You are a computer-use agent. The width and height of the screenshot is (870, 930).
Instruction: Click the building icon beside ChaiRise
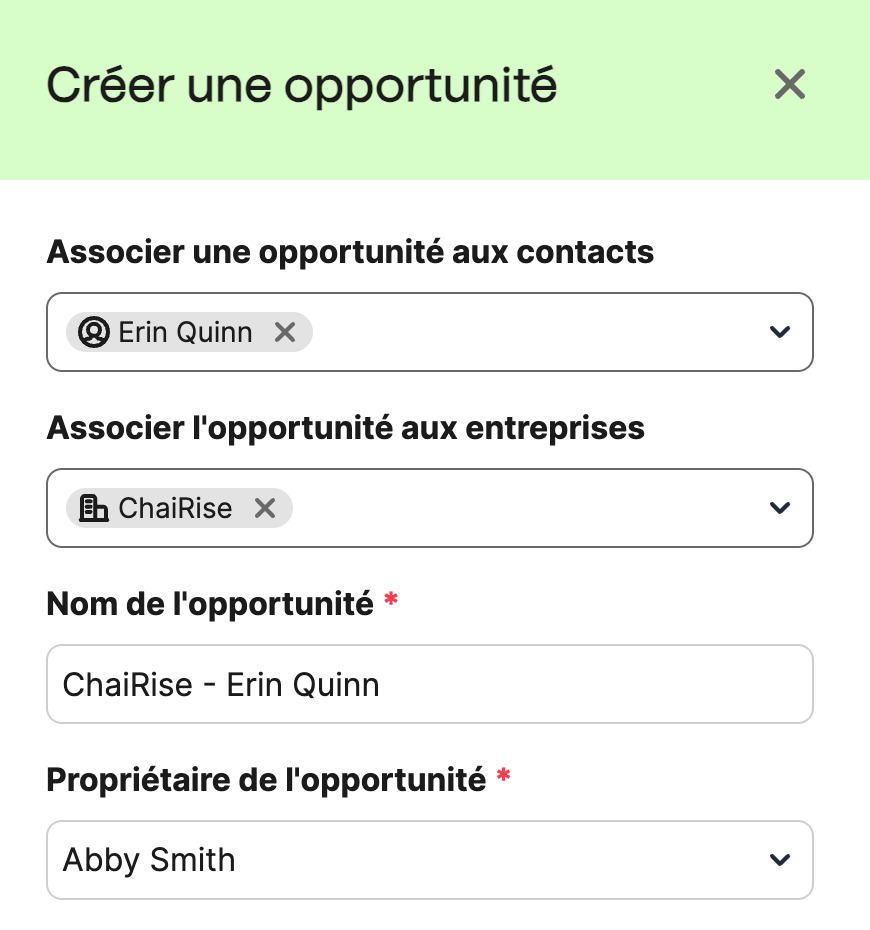pos(92,507)
